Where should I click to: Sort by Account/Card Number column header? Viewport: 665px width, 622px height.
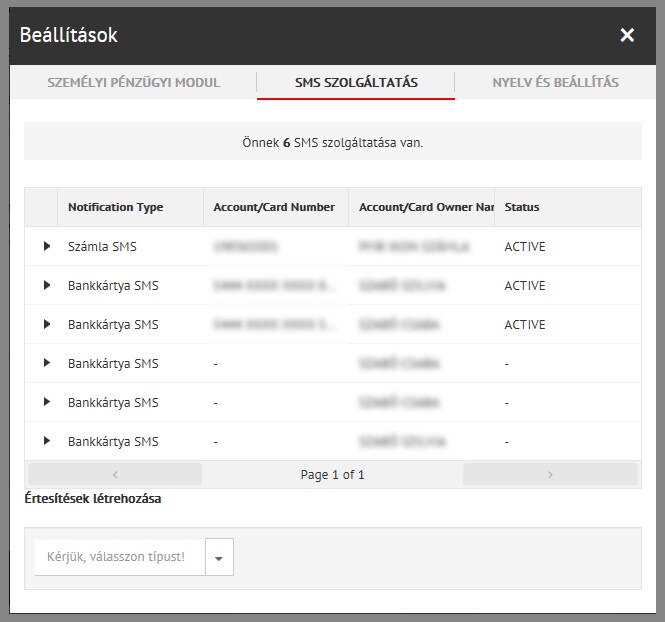point(274,207)
